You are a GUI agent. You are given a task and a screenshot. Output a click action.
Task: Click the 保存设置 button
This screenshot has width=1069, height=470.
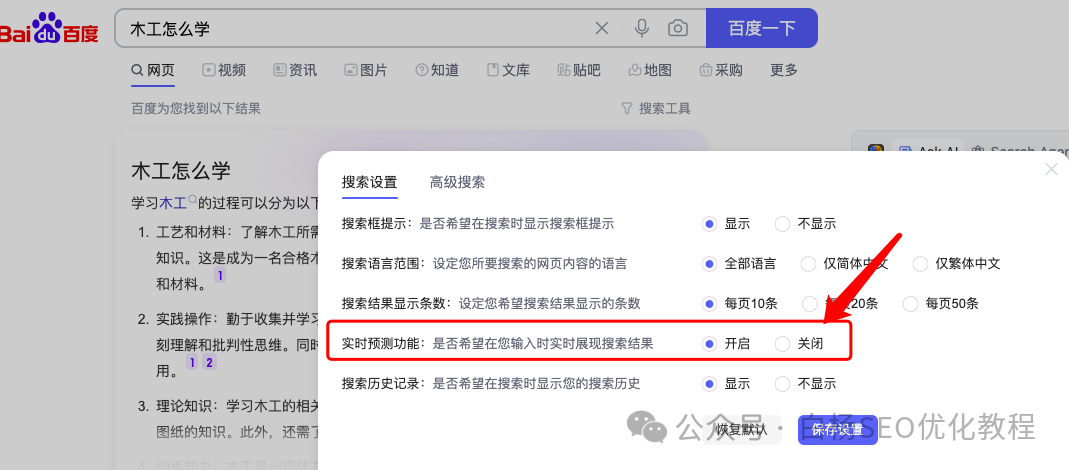[x=838, y=430]
